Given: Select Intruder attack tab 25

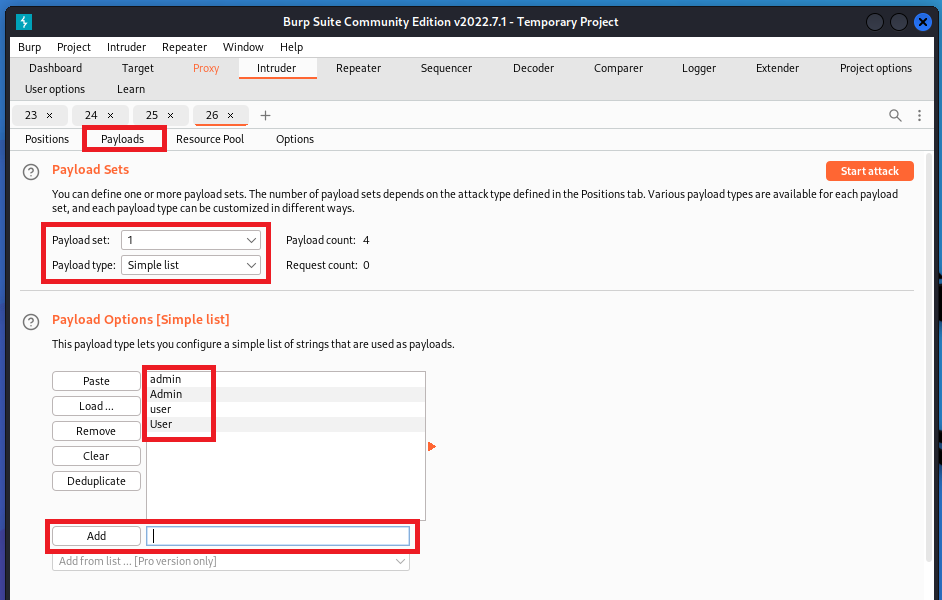Looking at the screenshot, I should pos(152,115).
